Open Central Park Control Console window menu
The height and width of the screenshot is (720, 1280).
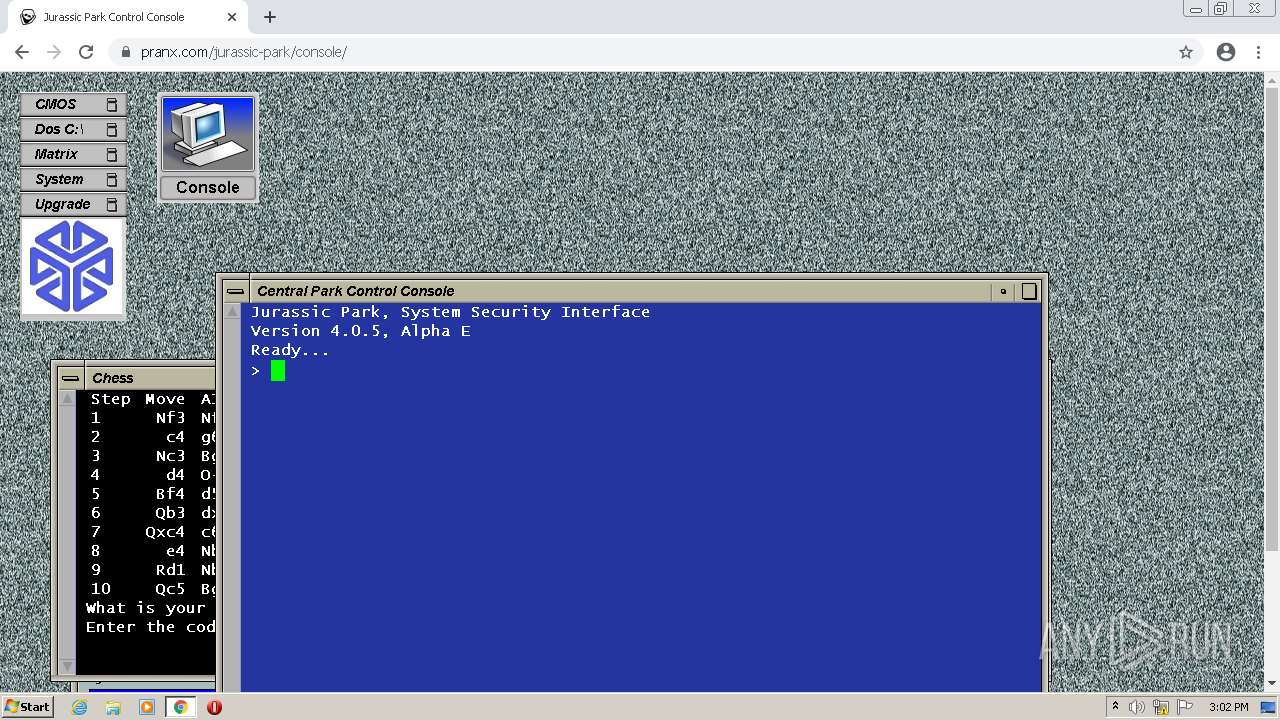coord(235,291)
